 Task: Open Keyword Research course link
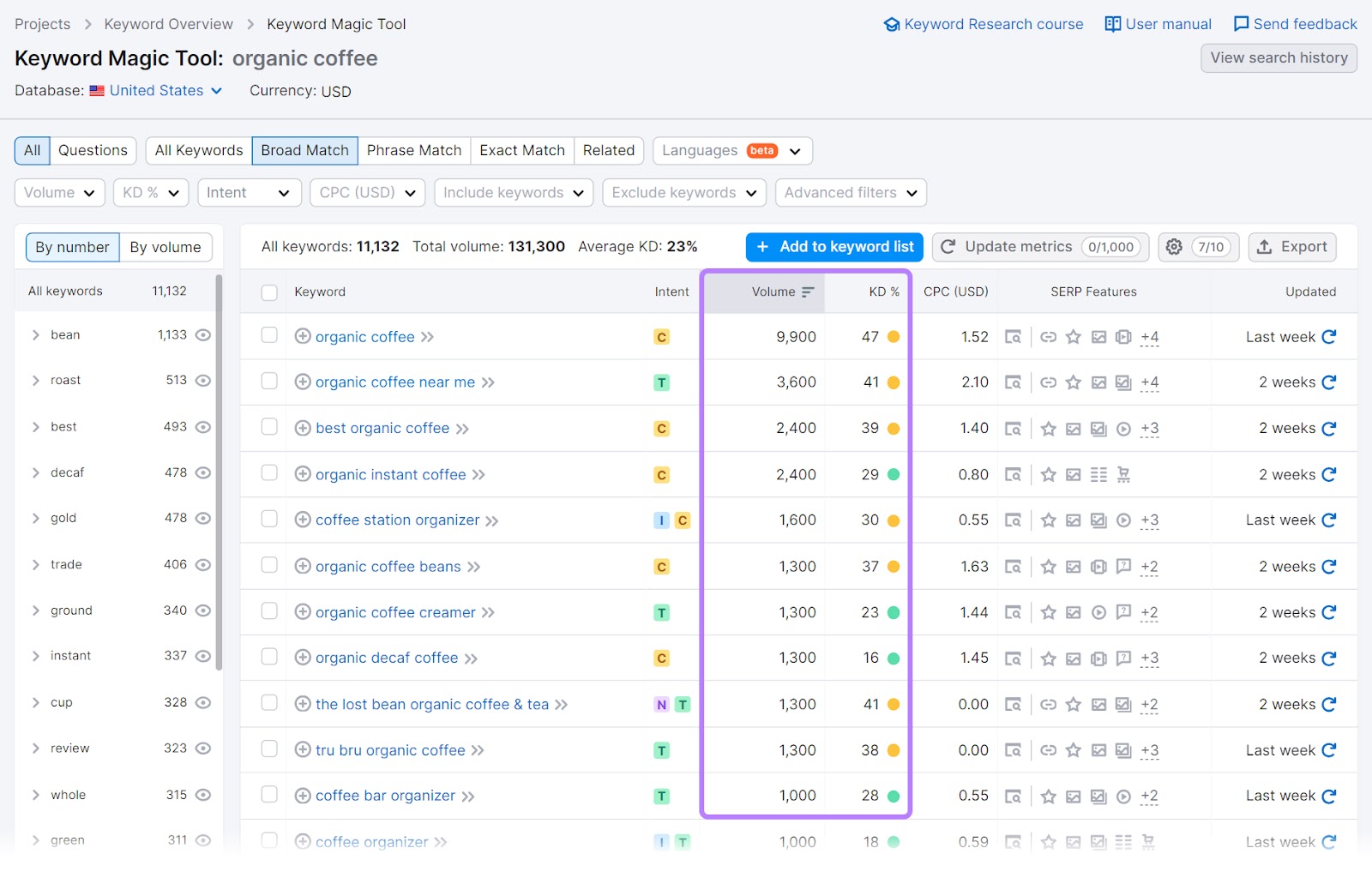click(984, 24)
